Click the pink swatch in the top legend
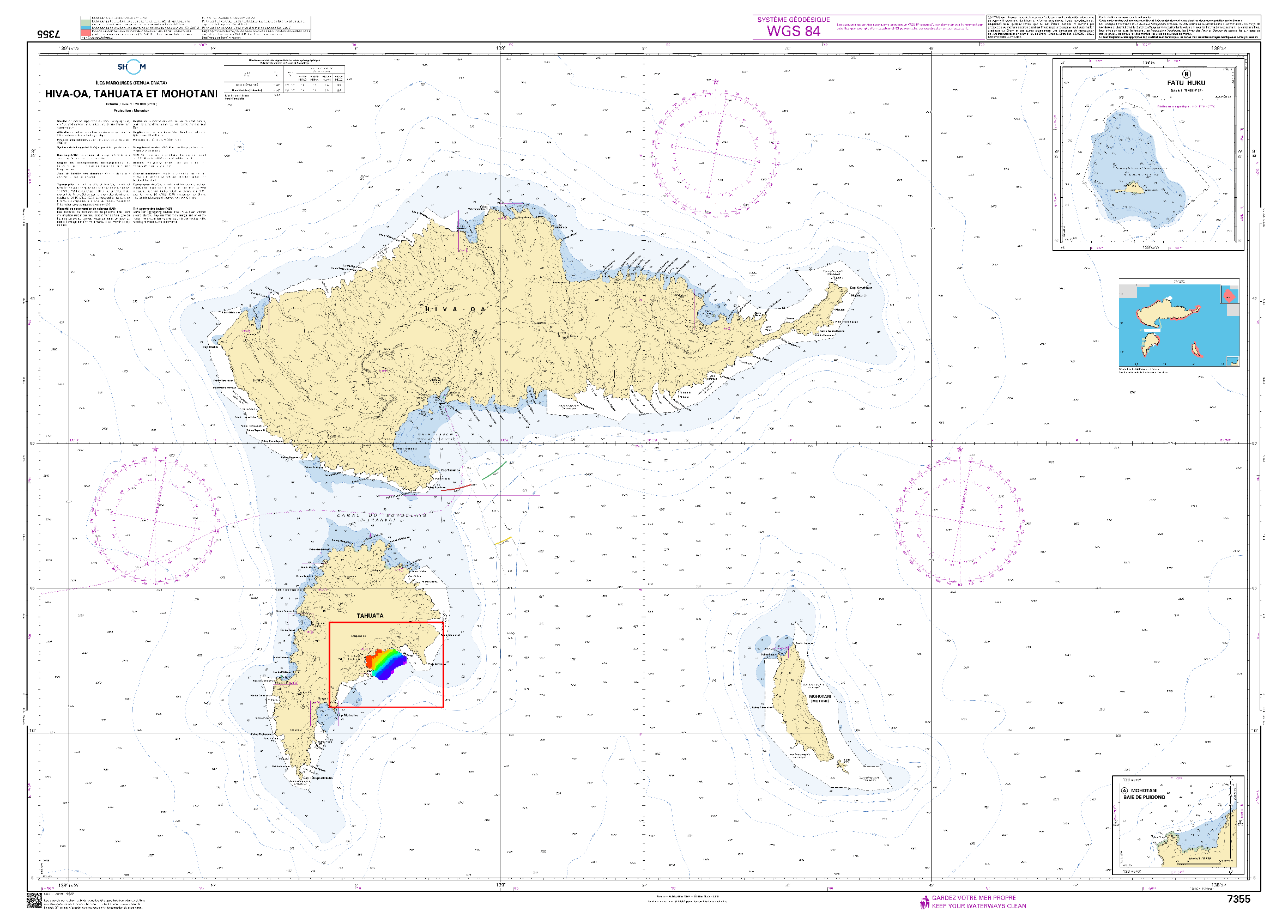 pos(85,33)
